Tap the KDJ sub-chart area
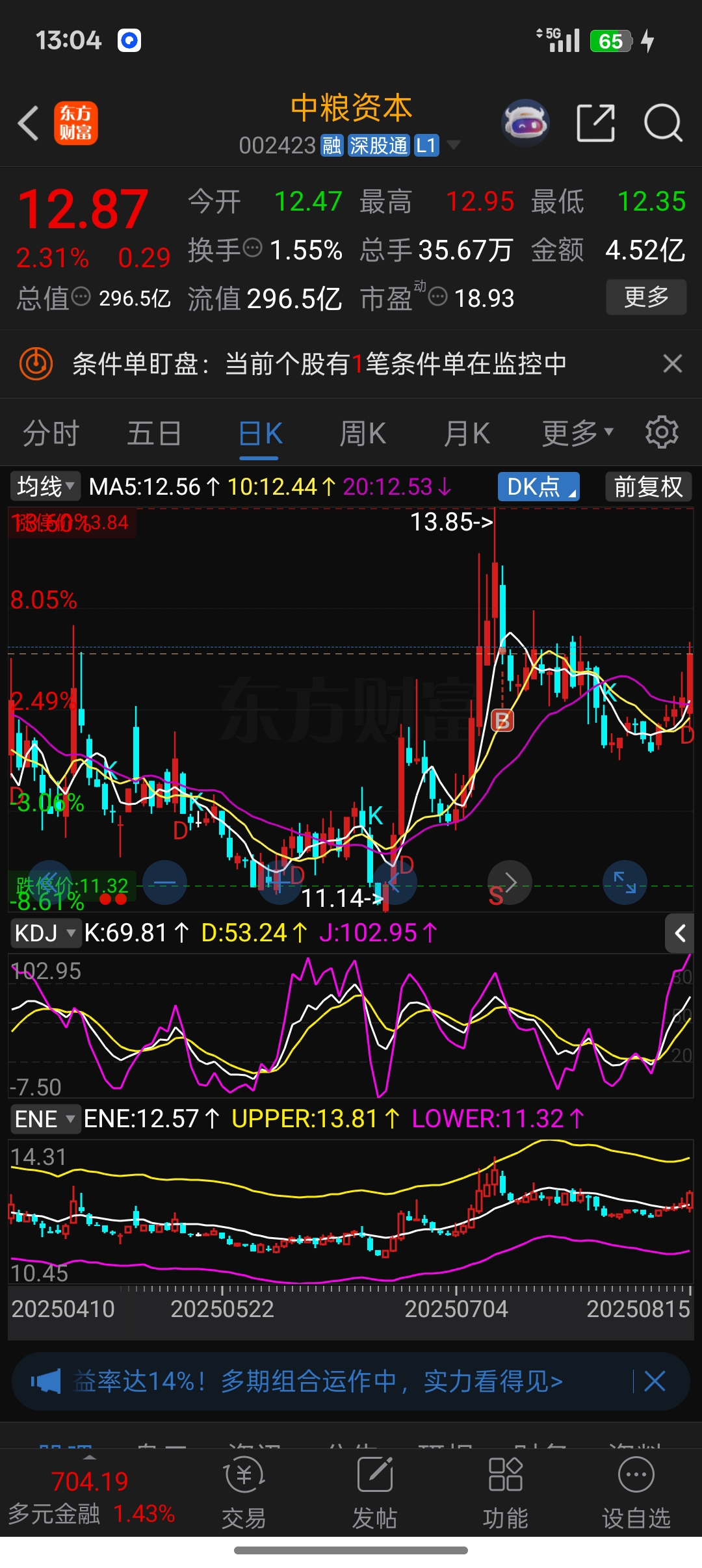 point(351,1026)
